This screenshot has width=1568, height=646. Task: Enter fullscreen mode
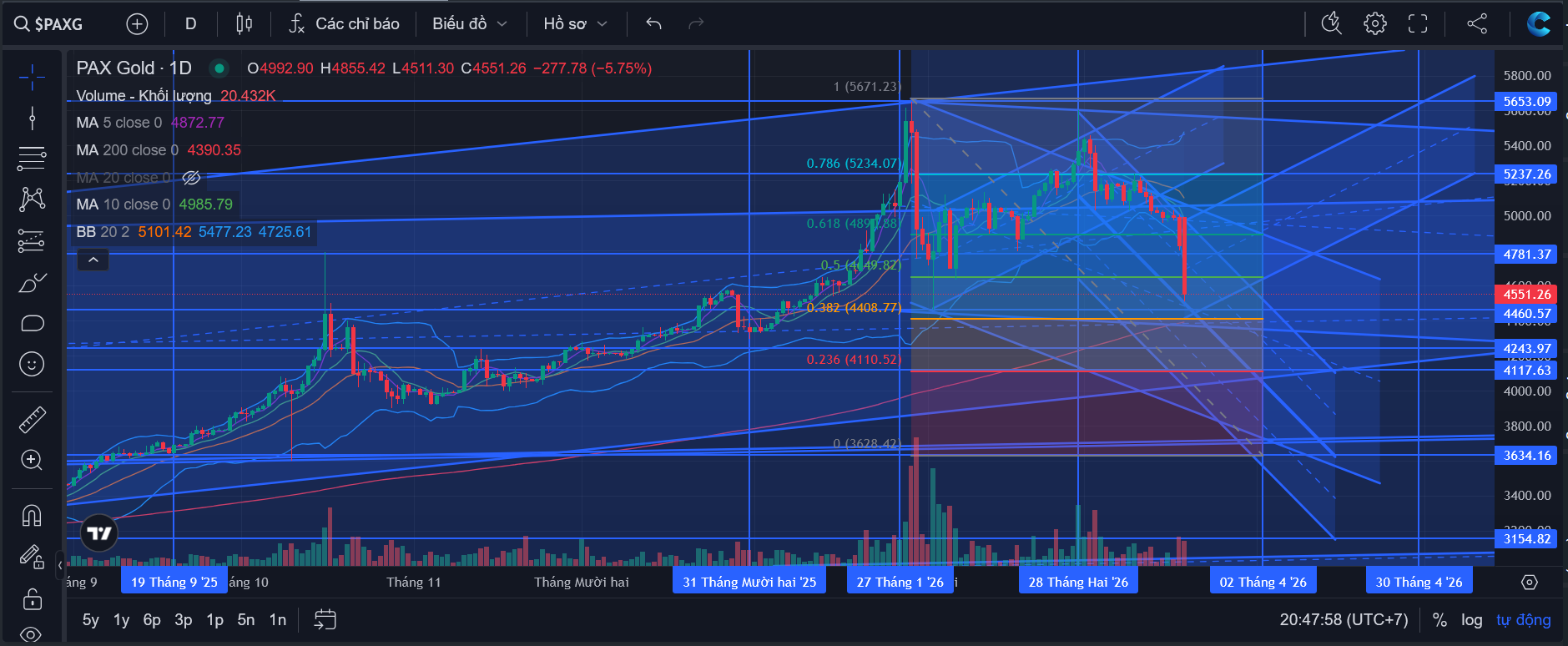tap(1418, 24)
